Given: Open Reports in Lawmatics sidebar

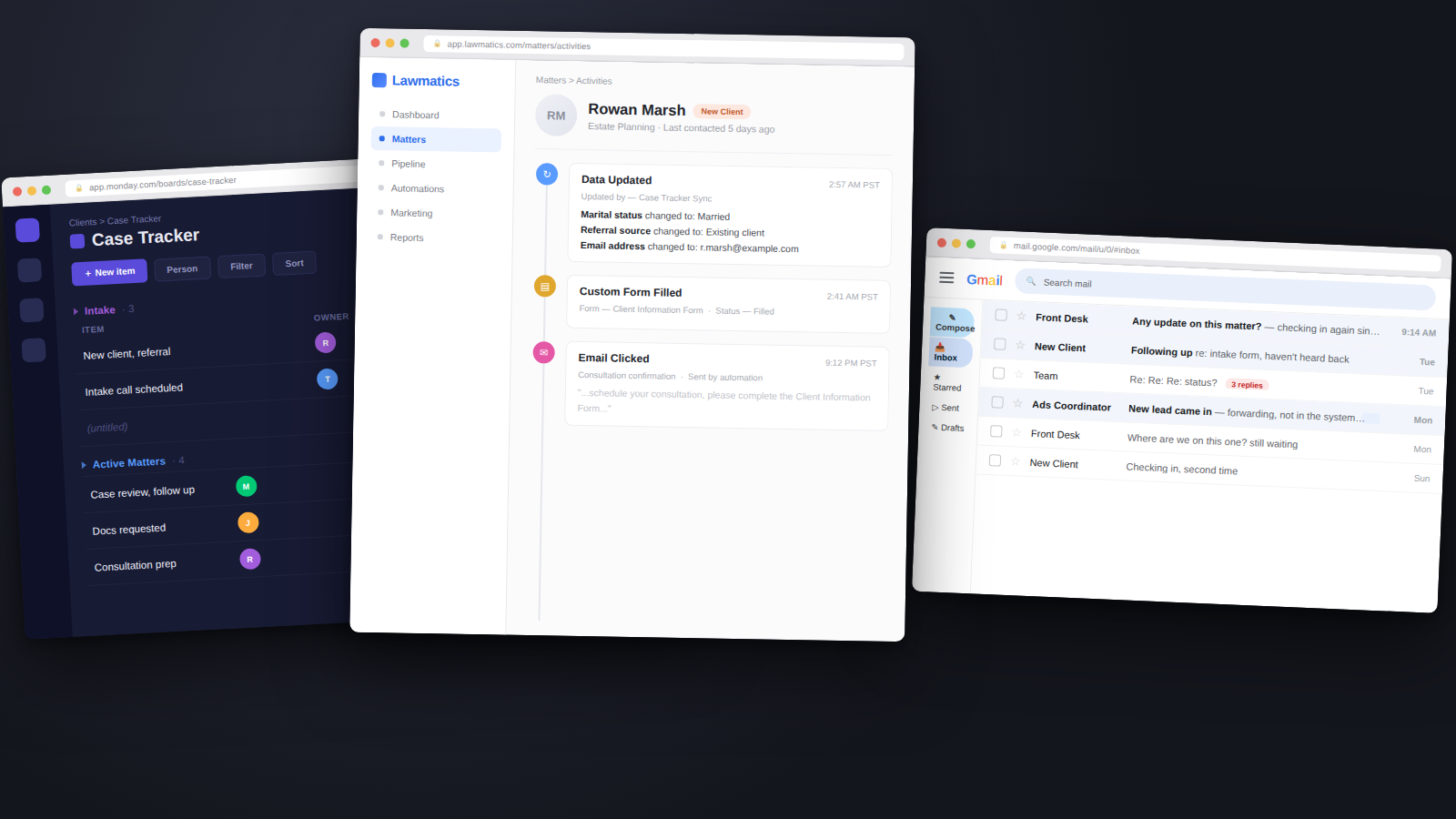Looking at the screenshot, I should pyautogui.click(x=434, y=238).
